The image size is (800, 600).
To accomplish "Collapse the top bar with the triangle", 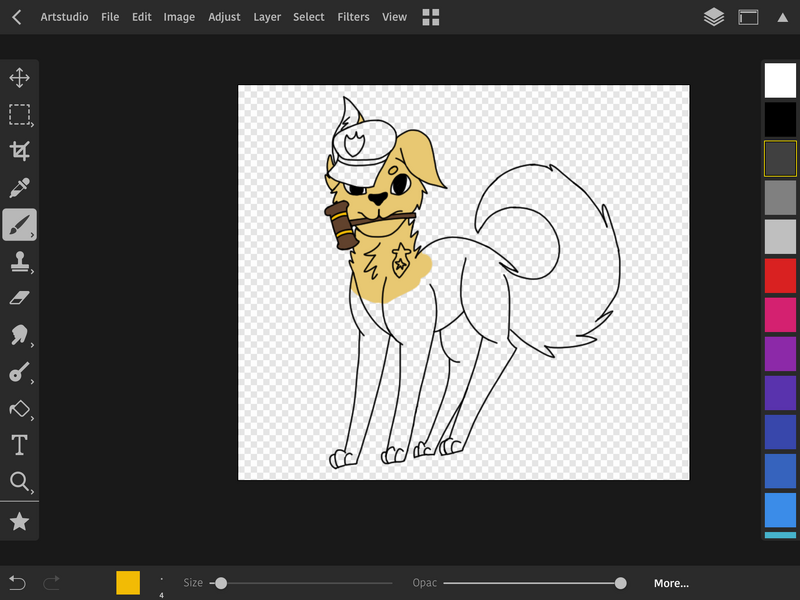I will pos(782,17).
